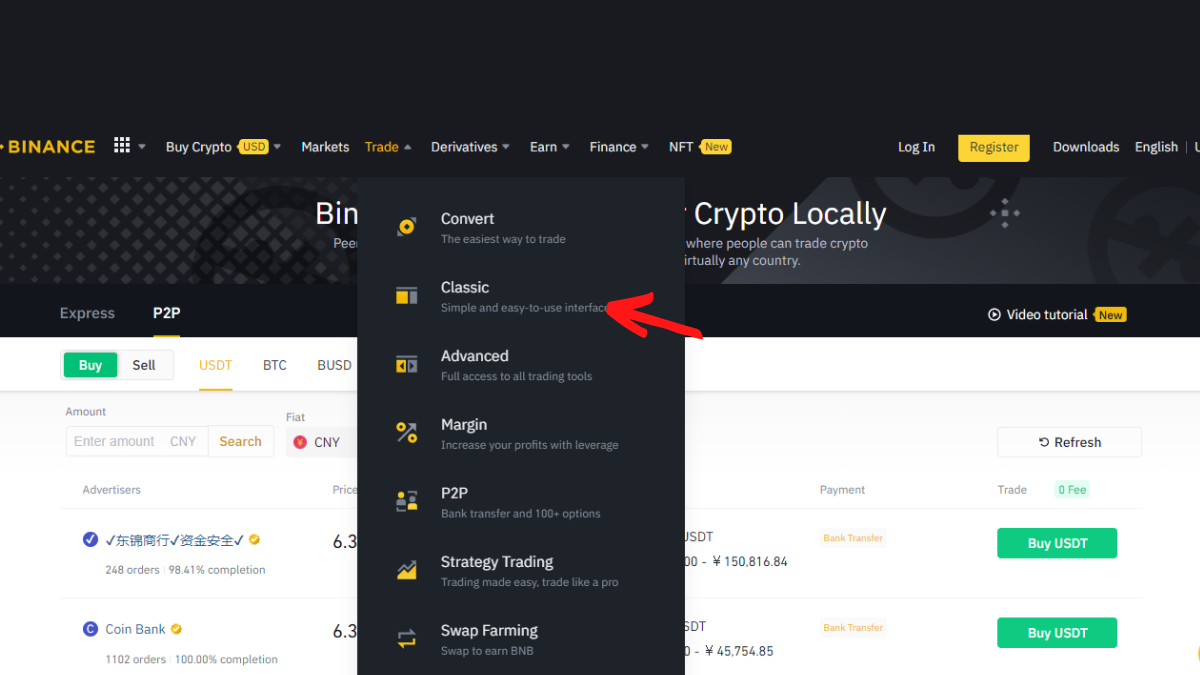The image size is (1200, 675).
Task: Switch to the Express tab
Action: click(87, 313)
